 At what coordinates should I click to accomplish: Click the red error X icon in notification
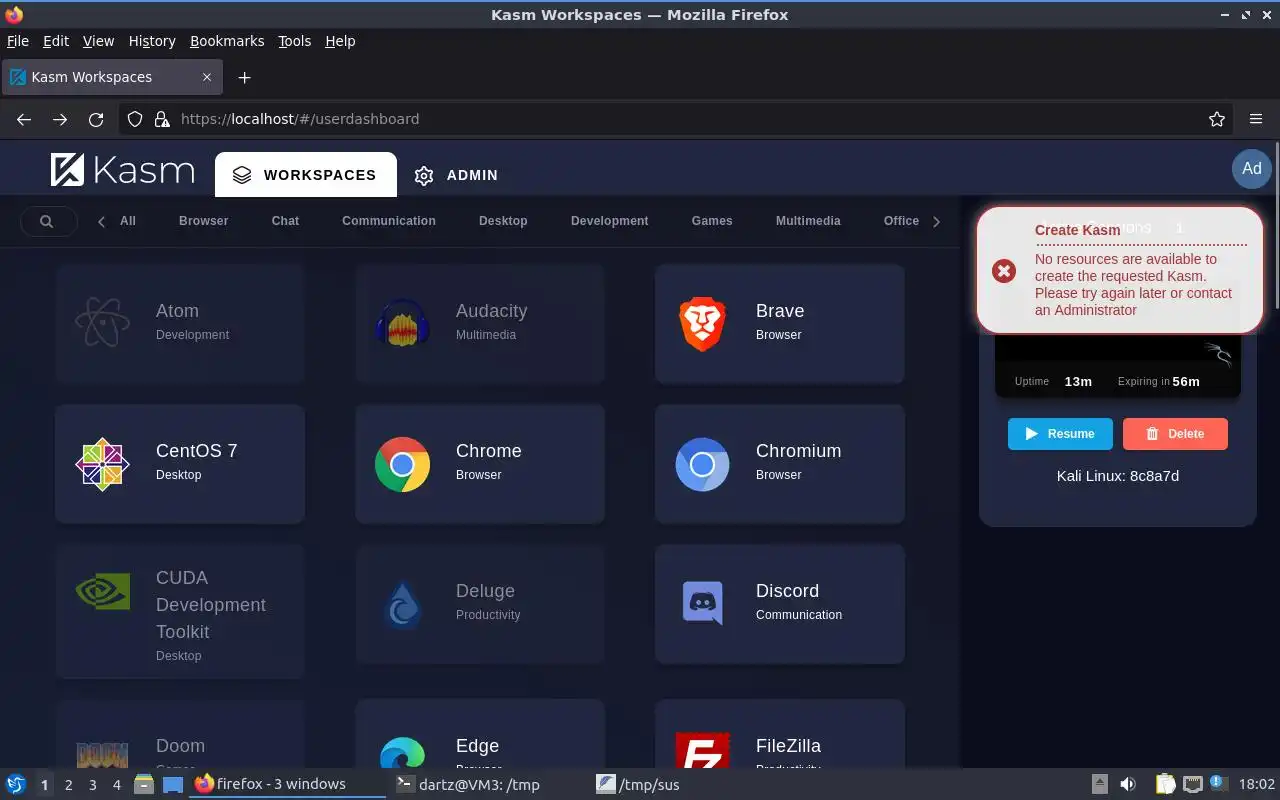coord(1004,271)
